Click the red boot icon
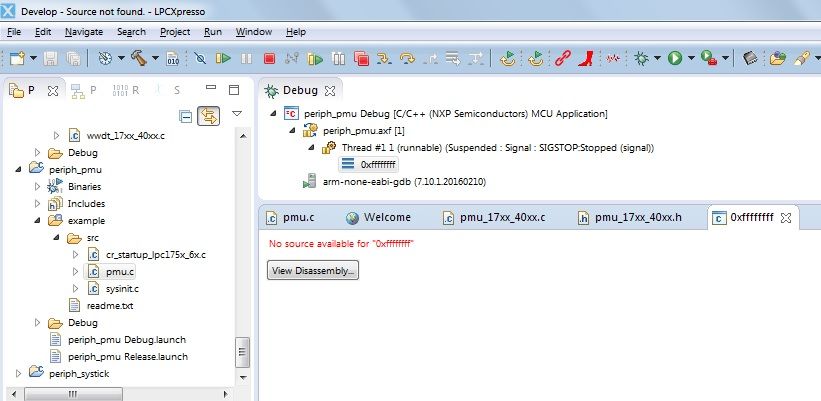Viewport: 821px width, 401px height. (585, 58)
